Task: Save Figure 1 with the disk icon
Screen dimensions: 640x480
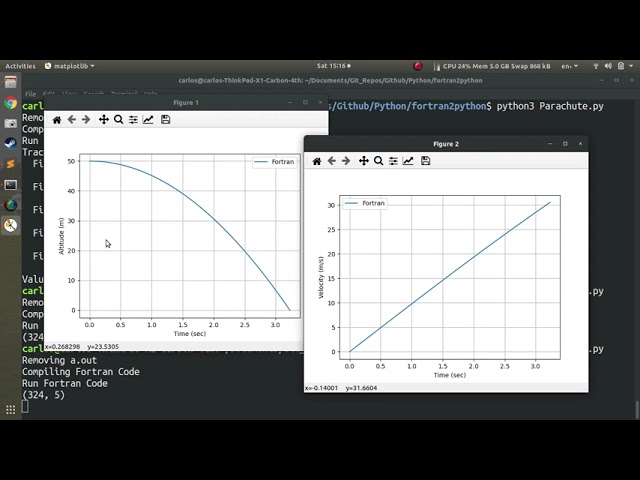Action: [165, 120]
